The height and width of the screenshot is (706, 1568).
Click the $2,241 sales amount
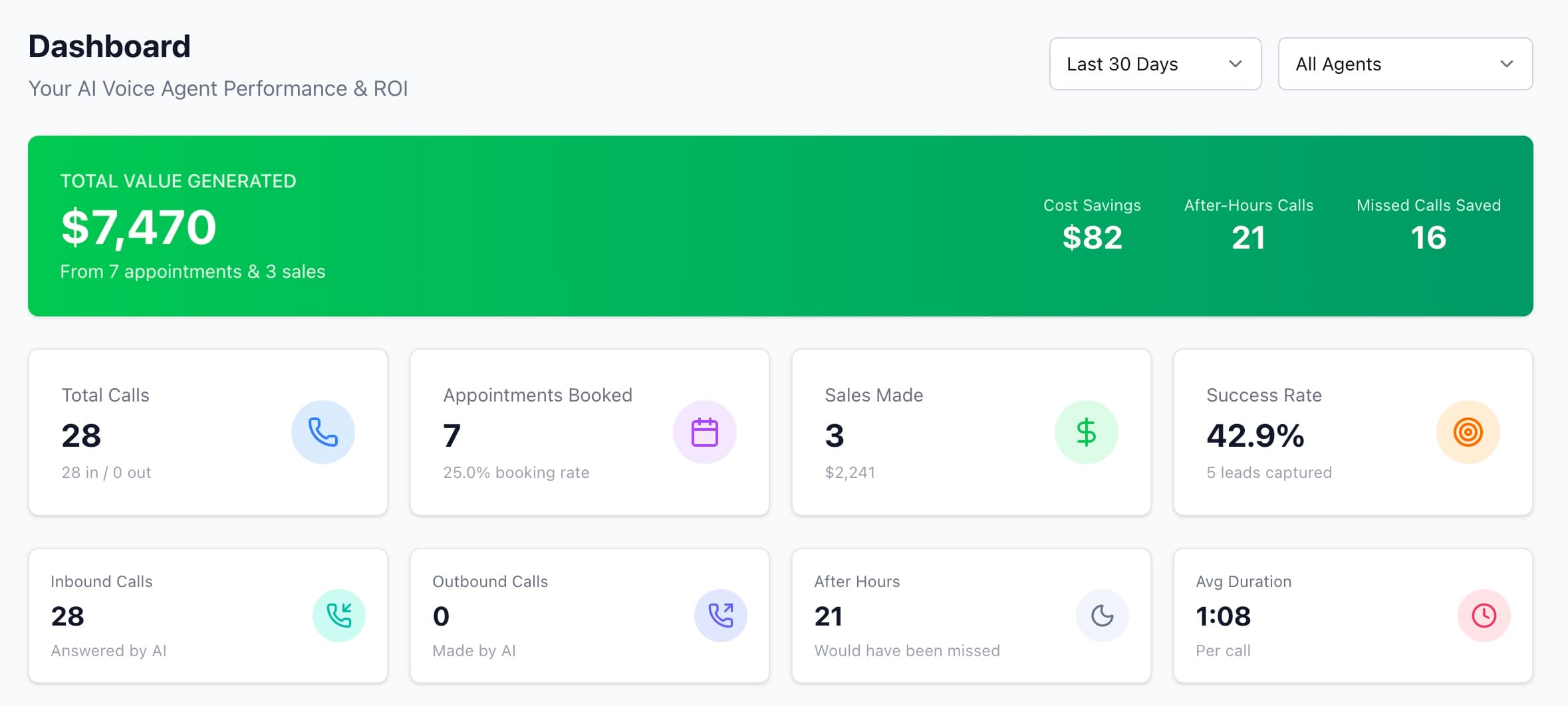pyautogui.click(x=850, y=473)
